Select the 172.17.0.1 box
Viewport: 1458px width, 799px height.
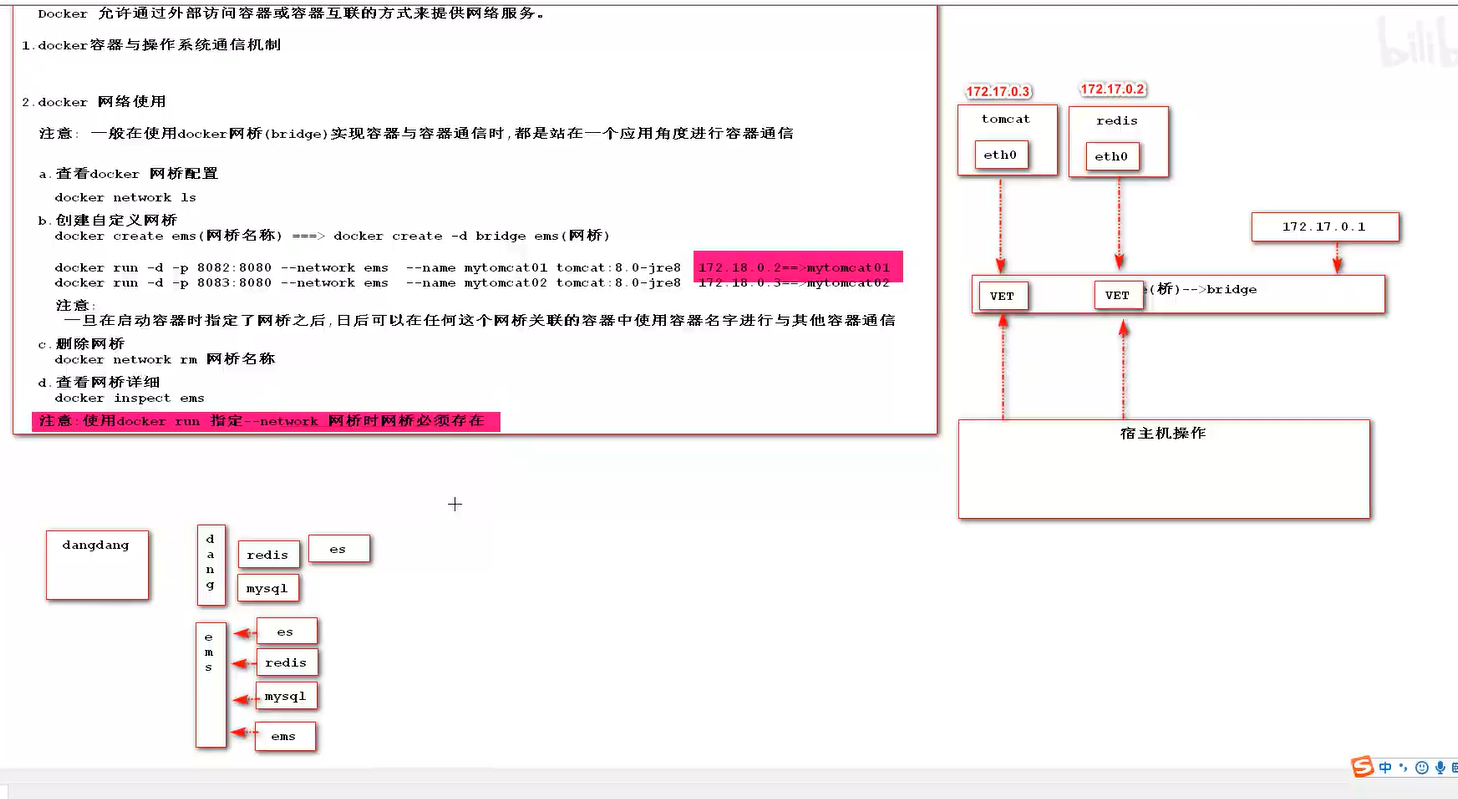[1325, 227]
